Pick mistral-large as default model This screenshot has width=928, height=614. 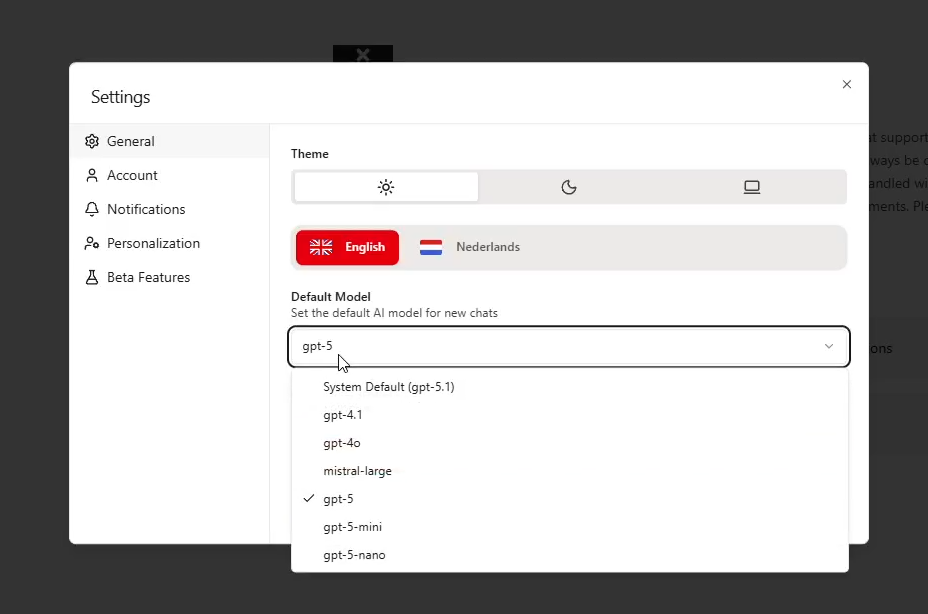tap(357, 471)
